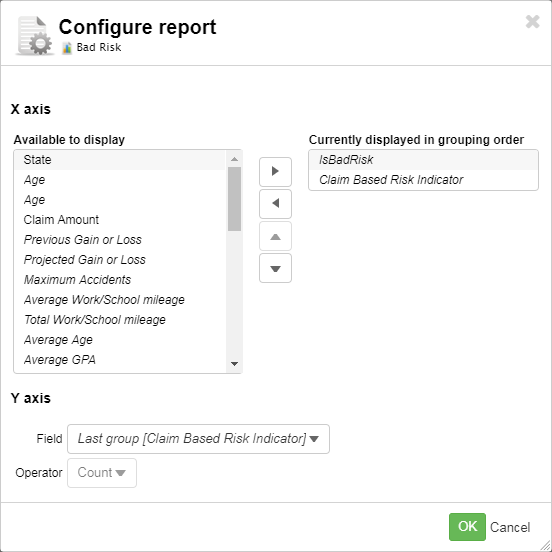Click the move up arrow button
The height and width of the screenshot is (552, 552).
275,236
